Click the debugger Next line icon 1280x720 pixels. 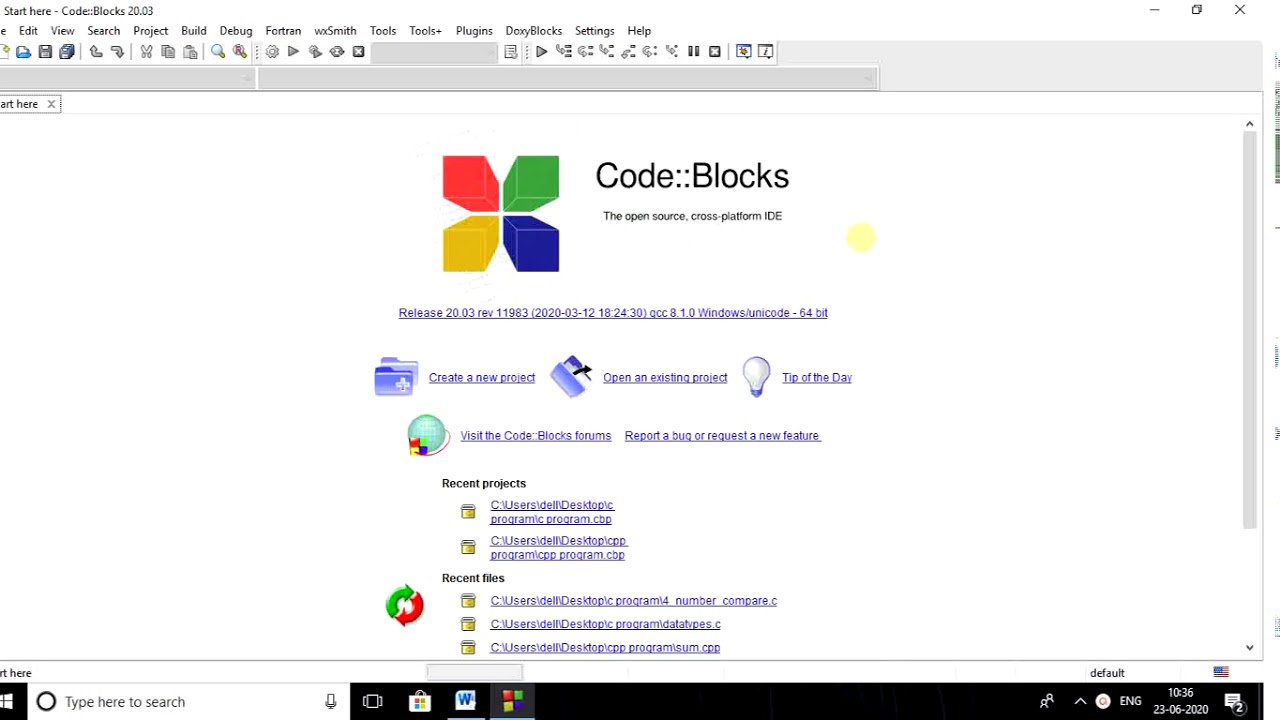[585, 52]
